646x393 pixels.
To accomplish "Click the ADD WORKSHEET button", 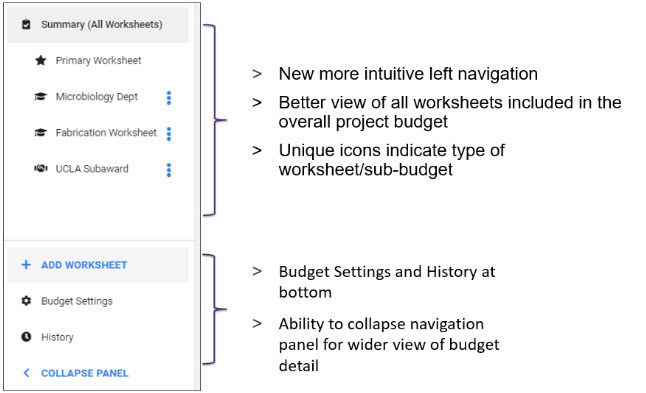I will (98, 265).
